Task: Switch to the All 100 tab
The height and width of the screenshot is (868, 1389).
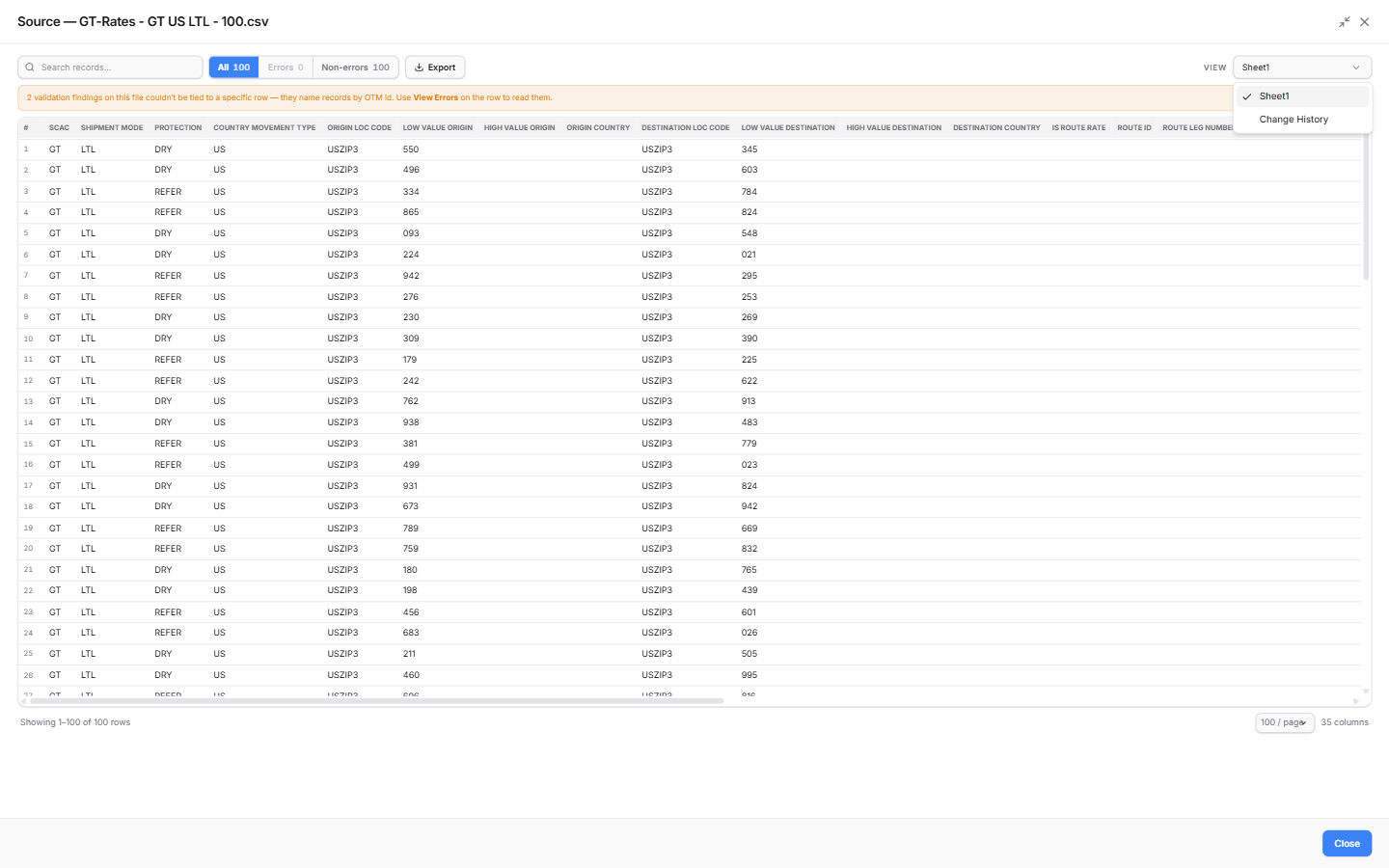Action: tap(233, 68)
